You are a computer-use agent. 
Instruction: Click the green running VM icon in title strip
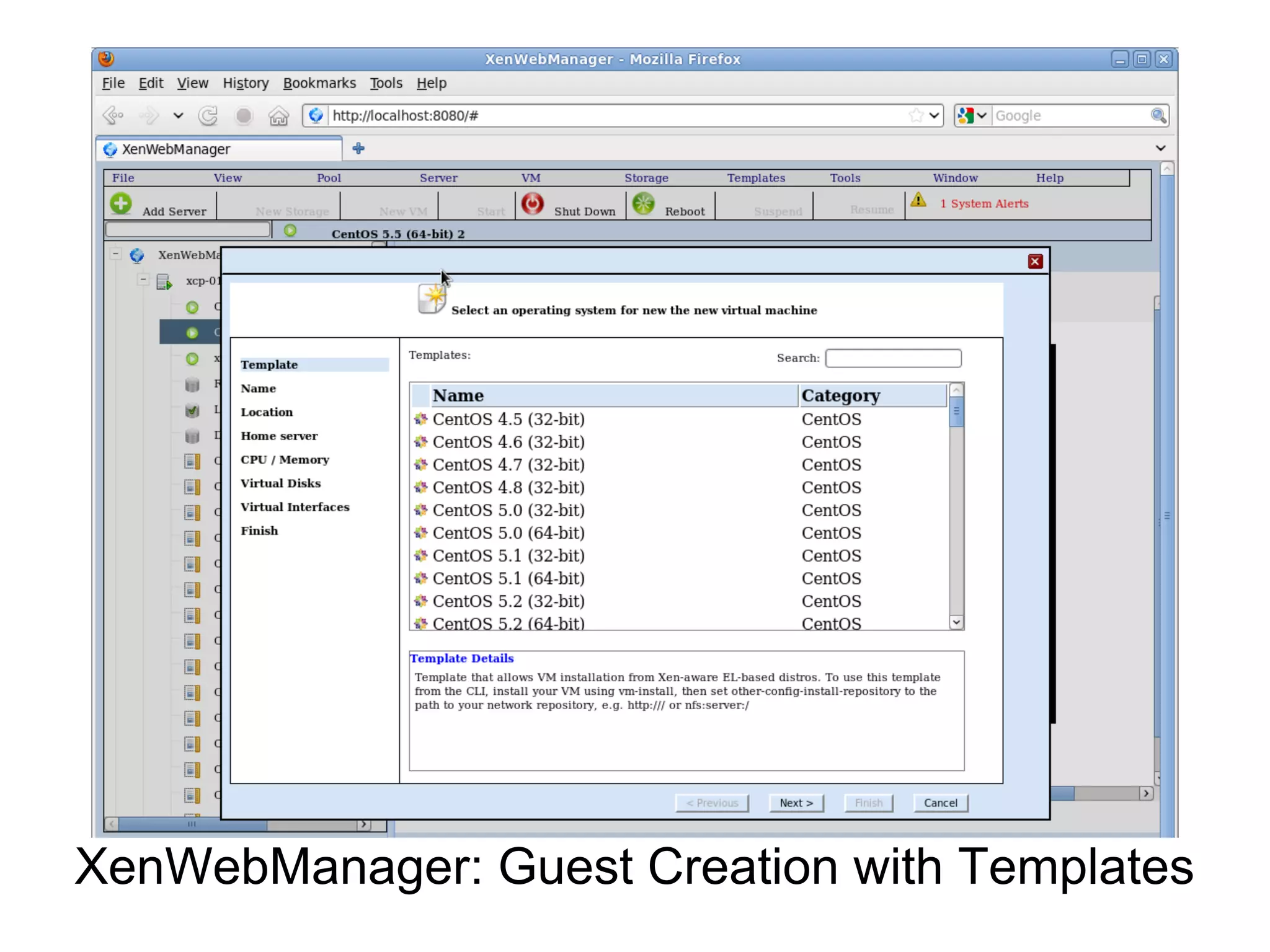[x=290, y=231]
